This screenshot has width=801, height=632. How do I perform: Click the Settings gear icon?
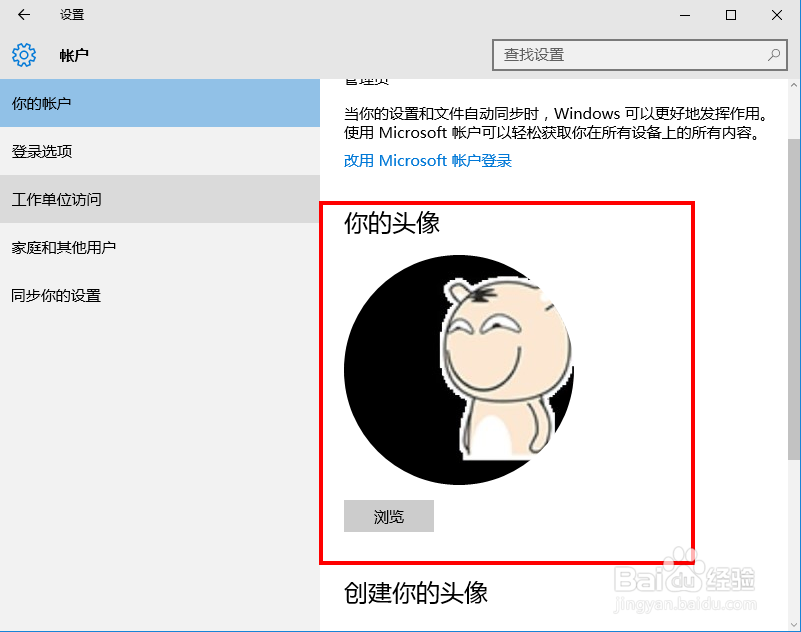[23, 55]
